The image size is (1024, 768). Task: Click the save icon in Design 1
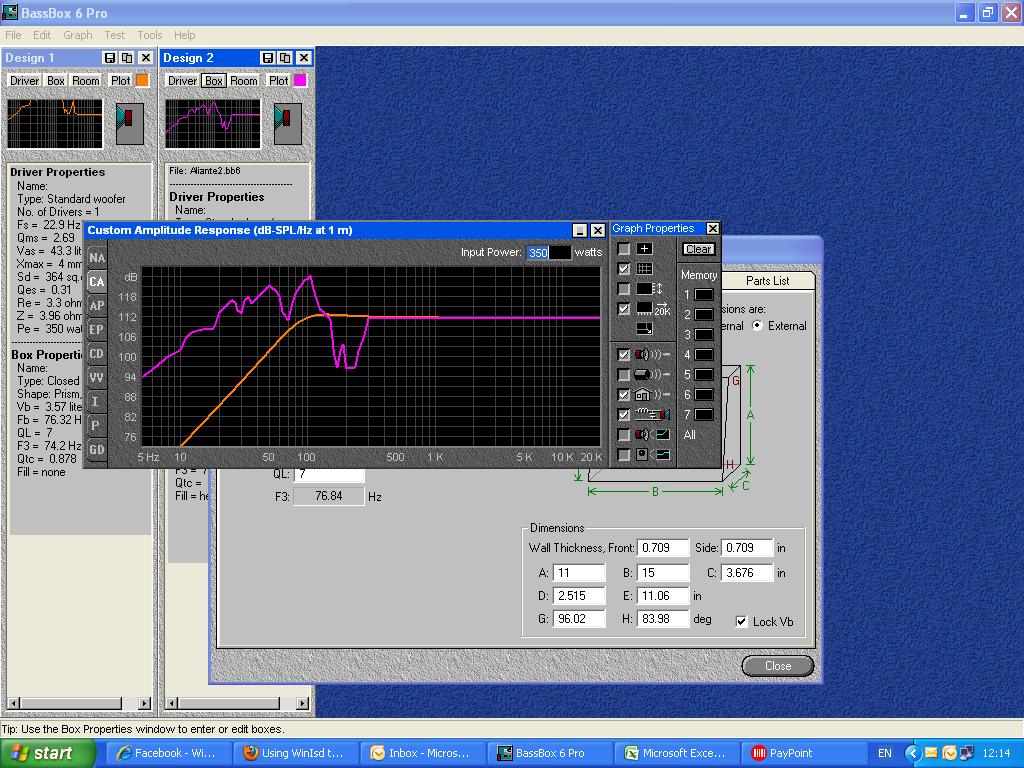tap(110, 58)
